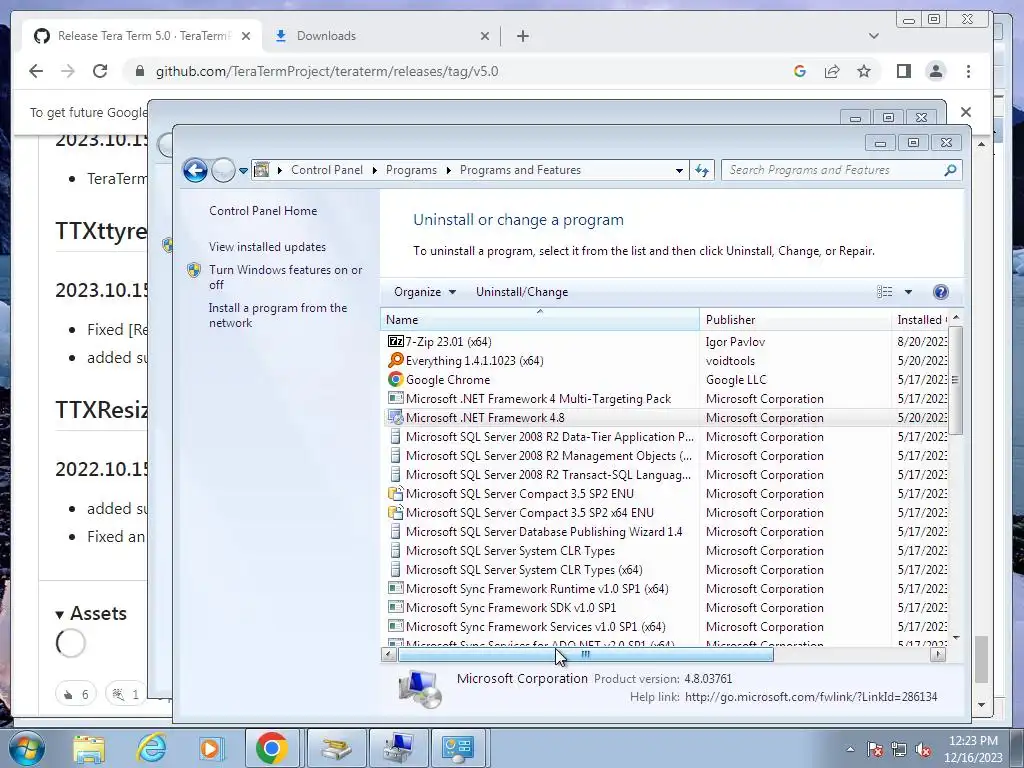The image size is (1024, 768).
Task: Click the Google Chrome icon in program list
Action: (396, 379)
